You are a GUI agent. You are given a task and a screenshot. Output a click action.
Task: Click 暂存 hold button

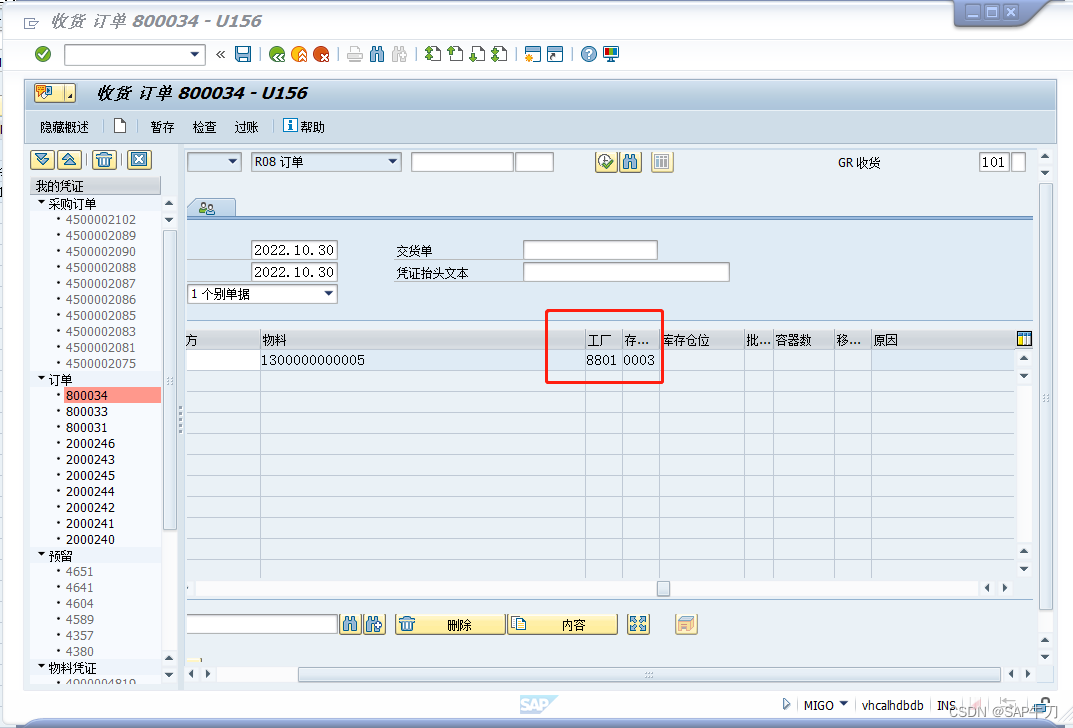[162, 127]
